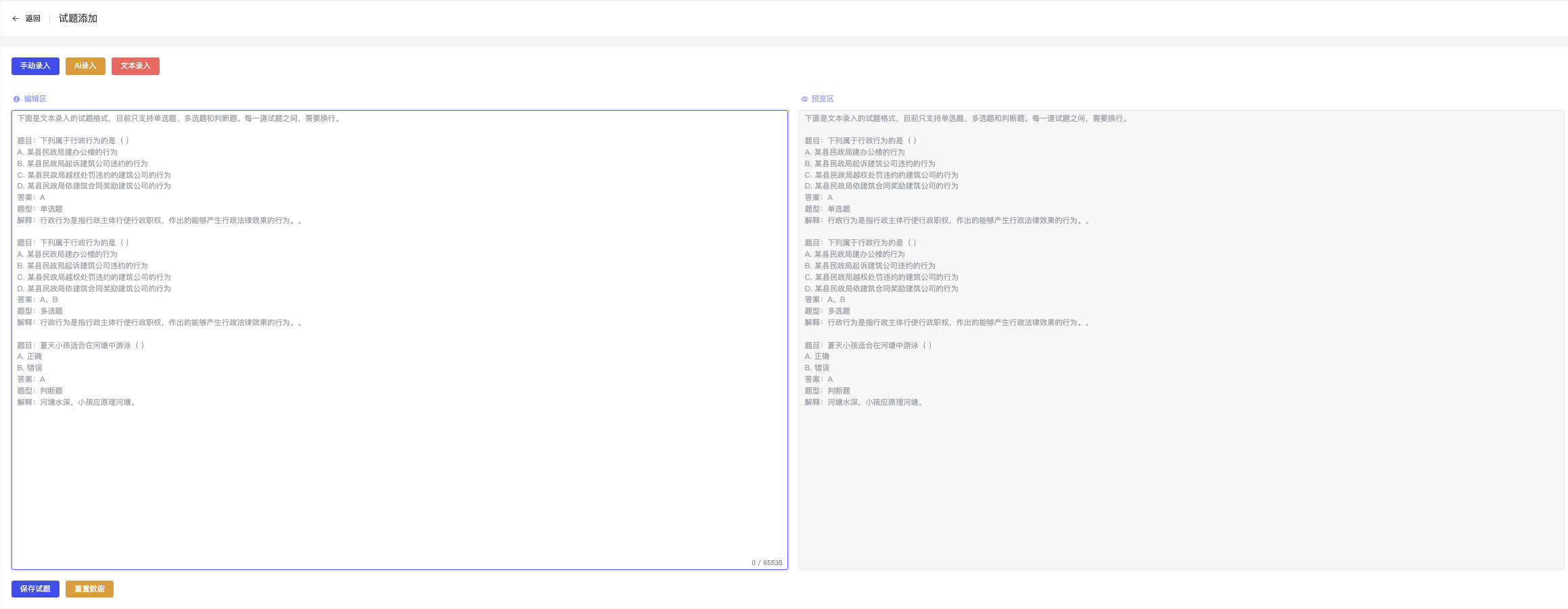Click the 答案：A line in the editor
This screenshot has height=609, width=1568.
[x=30, y=197]
